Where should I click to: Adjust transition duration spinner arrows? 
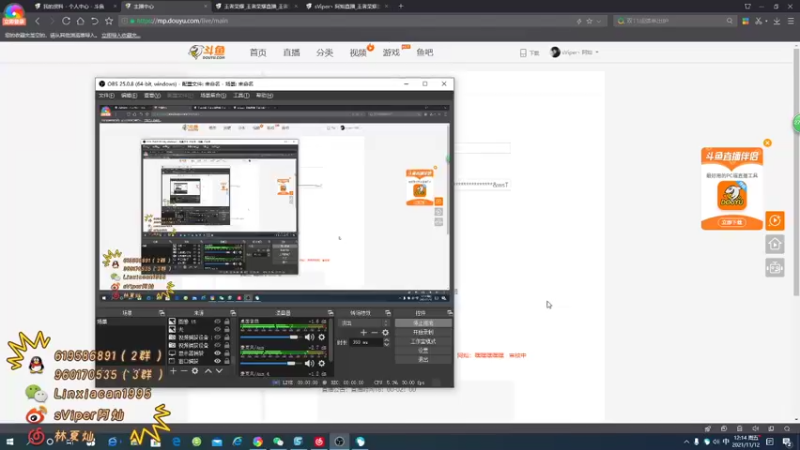386,342
